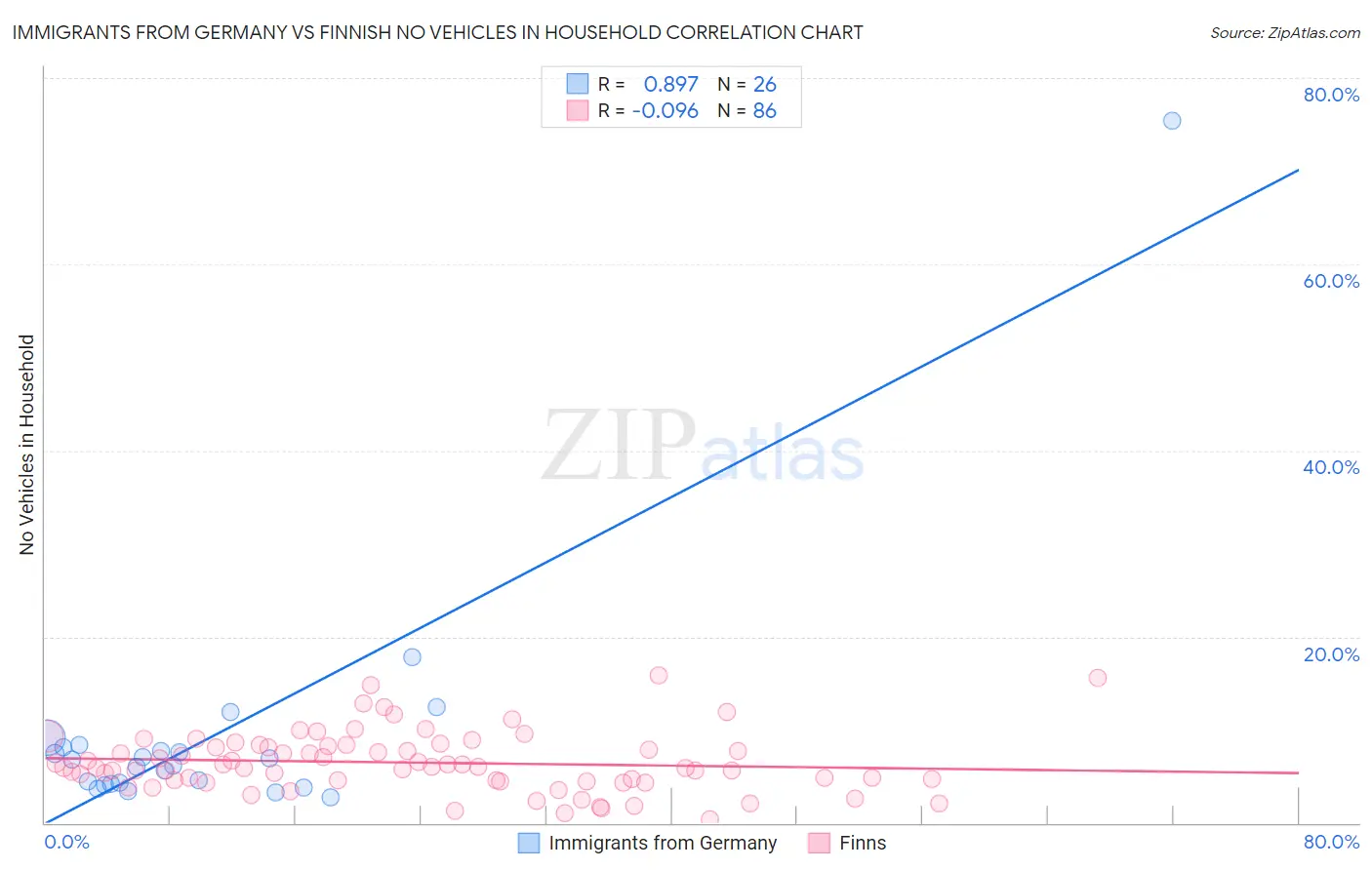
Task: Click the 20.0% y-axis label
Action: click(x=1331, y=654)
